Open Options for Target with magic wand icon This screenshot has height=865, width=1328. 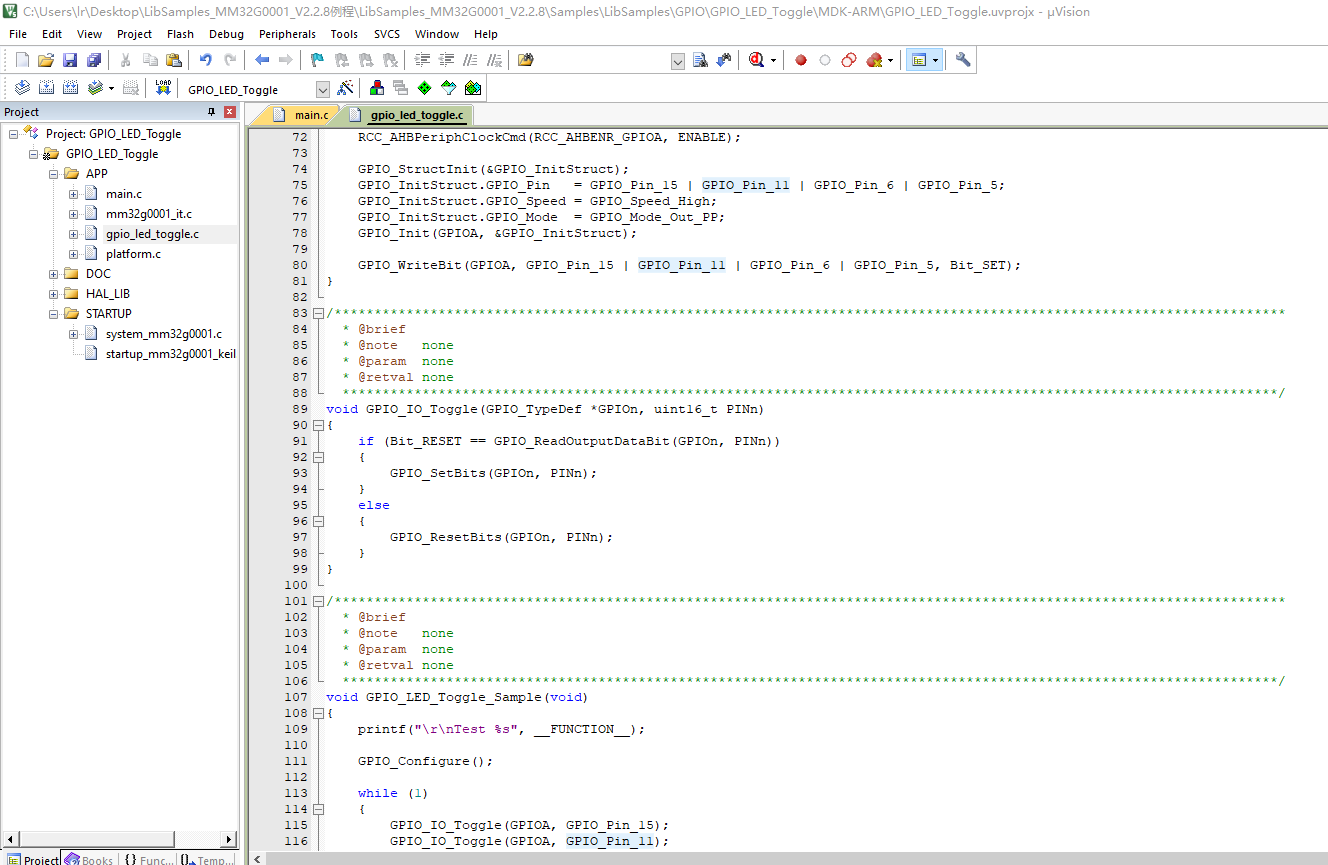tap(345, 88)
